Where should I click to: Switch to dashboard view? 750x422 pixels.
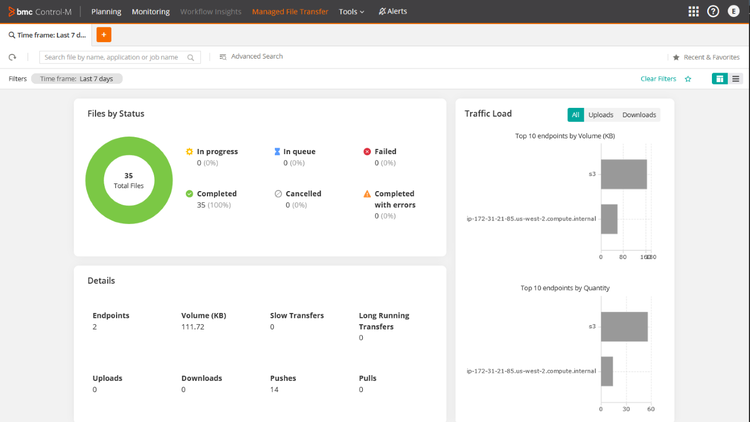tap(719, 78)
